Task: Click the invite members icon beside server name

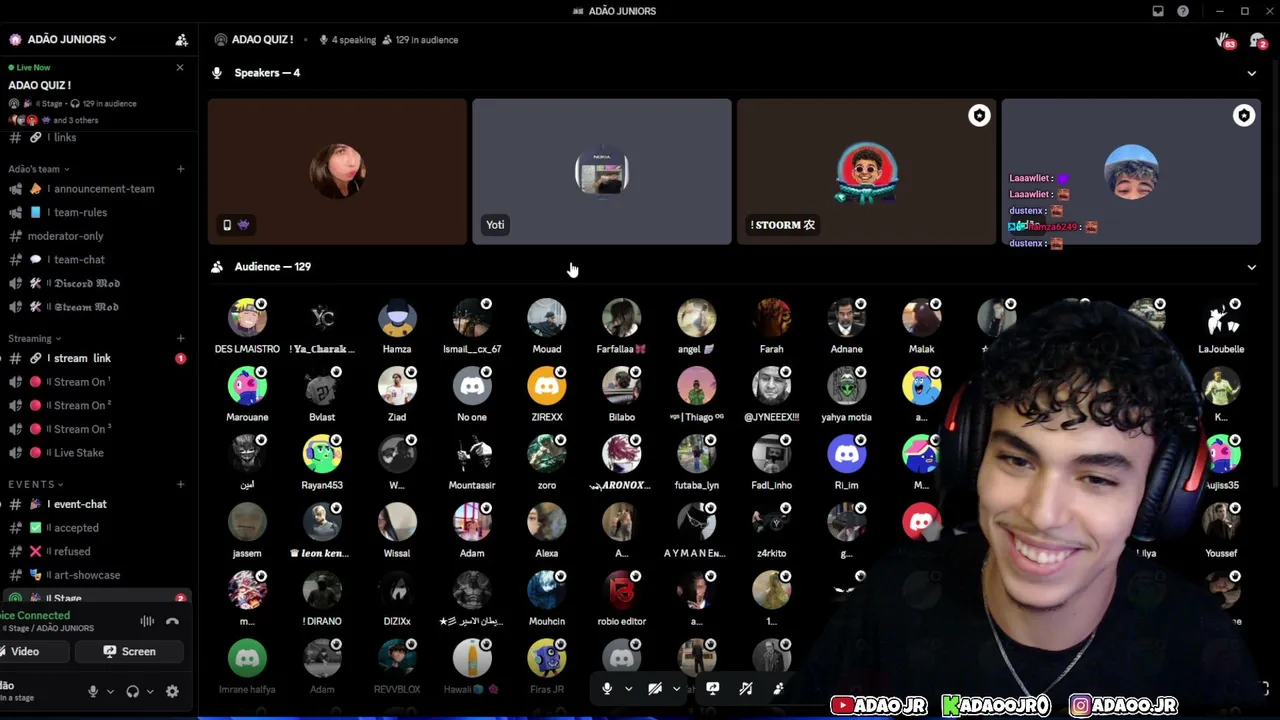Action: point(181,40)
